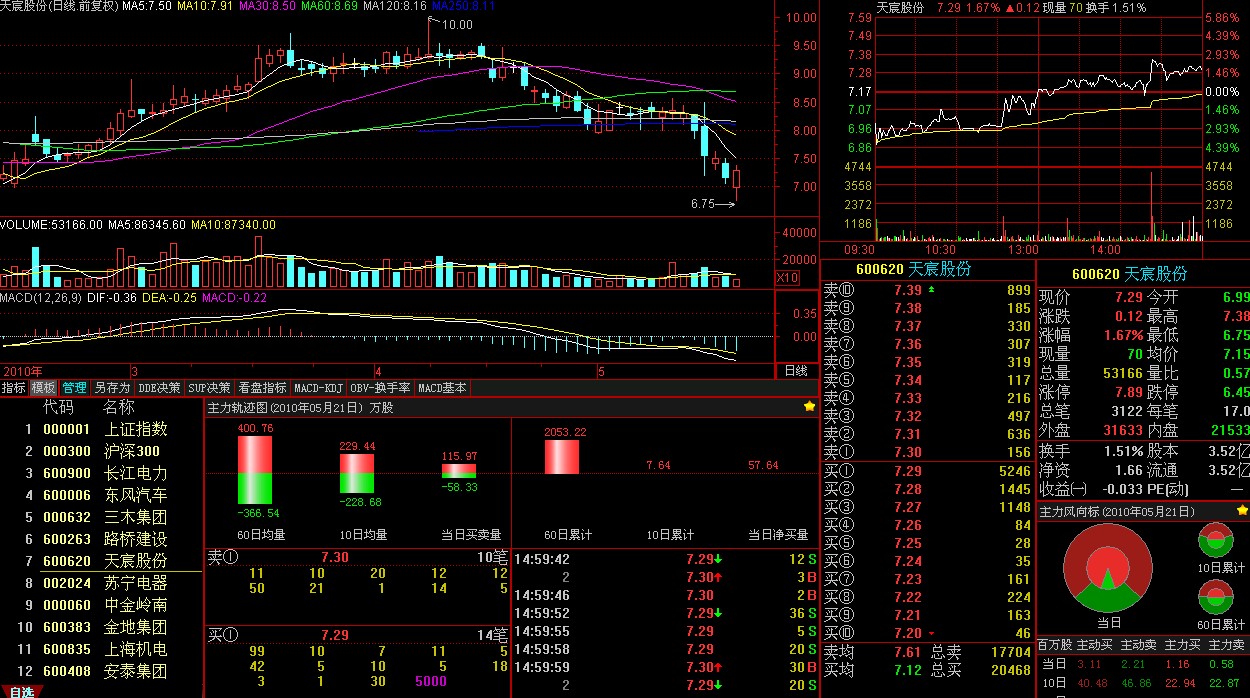Click the X10 volume scale indicator
Viewport: 1250px width, 698px height.
(788, 277)
